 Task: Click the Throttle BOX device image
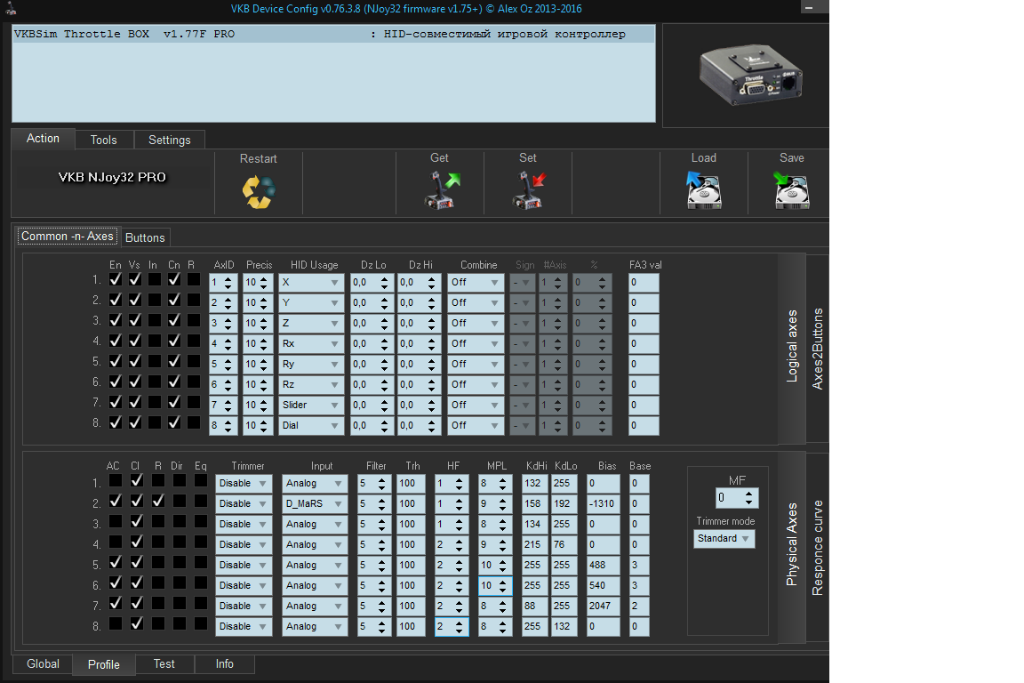(x=751, y=74)
